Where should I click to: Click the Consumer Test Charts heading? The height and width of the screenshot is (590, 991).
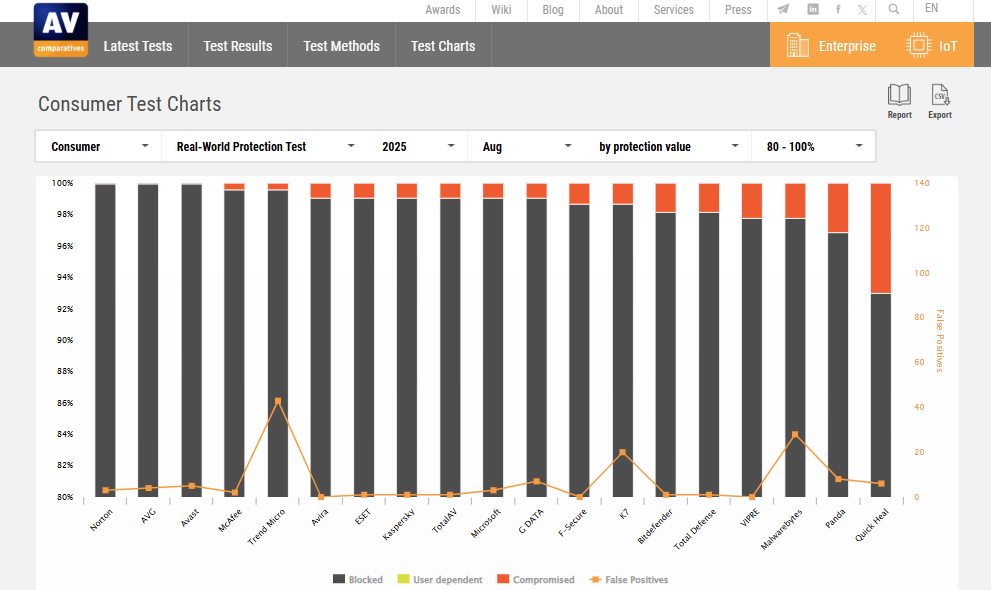pos(130,104)
